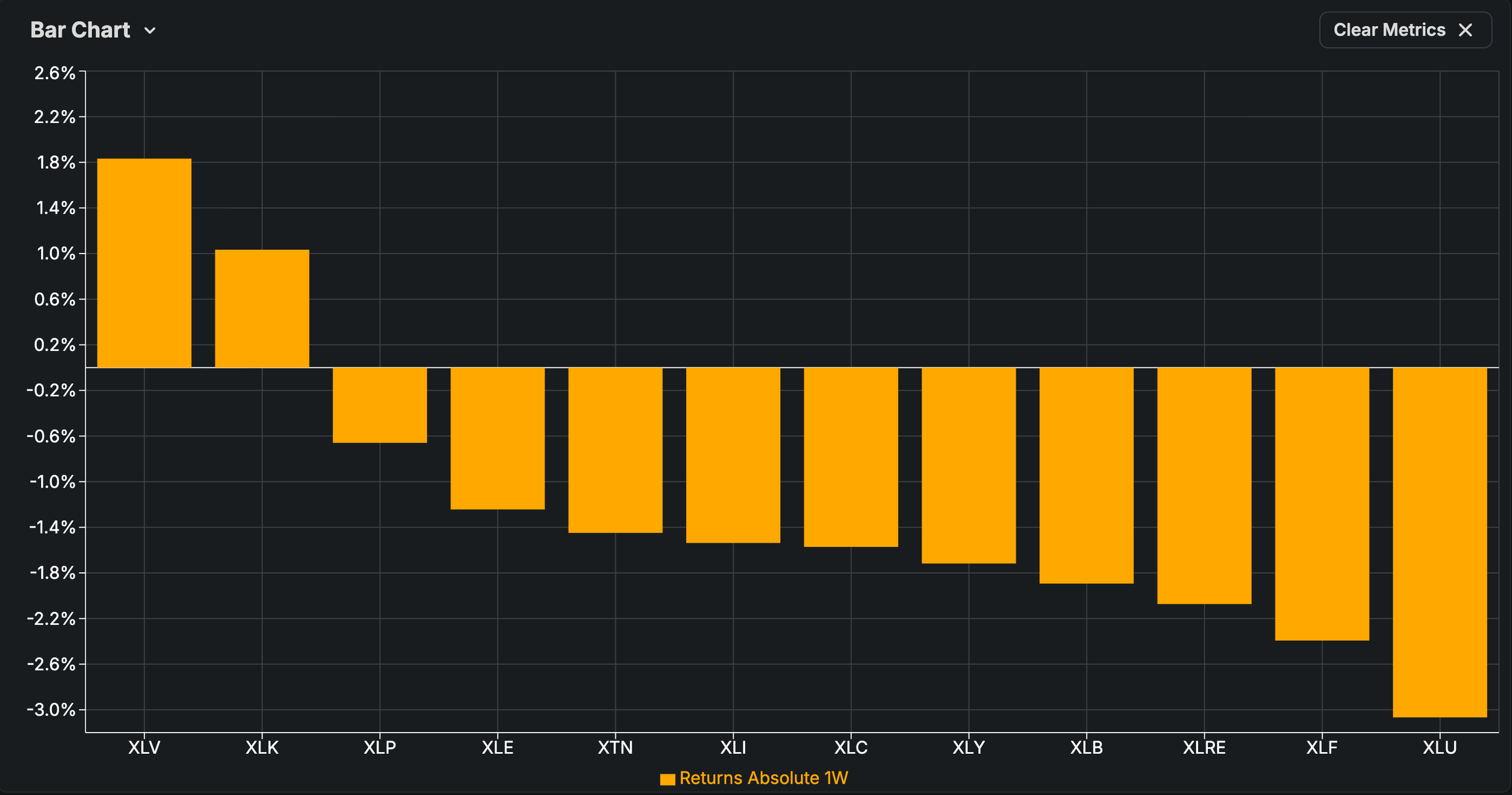The width and height of the screenshot is (1512, 795).
Task: Click the XLU axis label
Action: click(x=1439, y=748)
